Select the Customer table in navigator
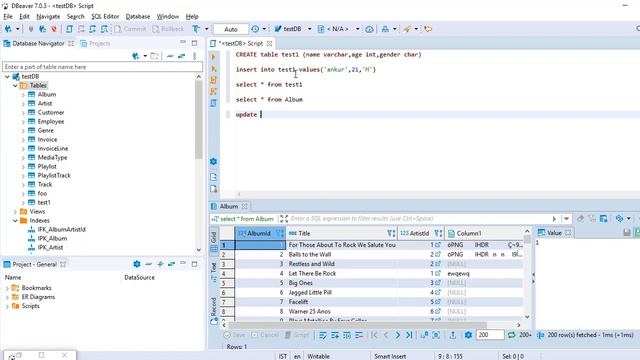Viewport: 640px width, 360px height. pyautogui.click(x=51, y=113)
